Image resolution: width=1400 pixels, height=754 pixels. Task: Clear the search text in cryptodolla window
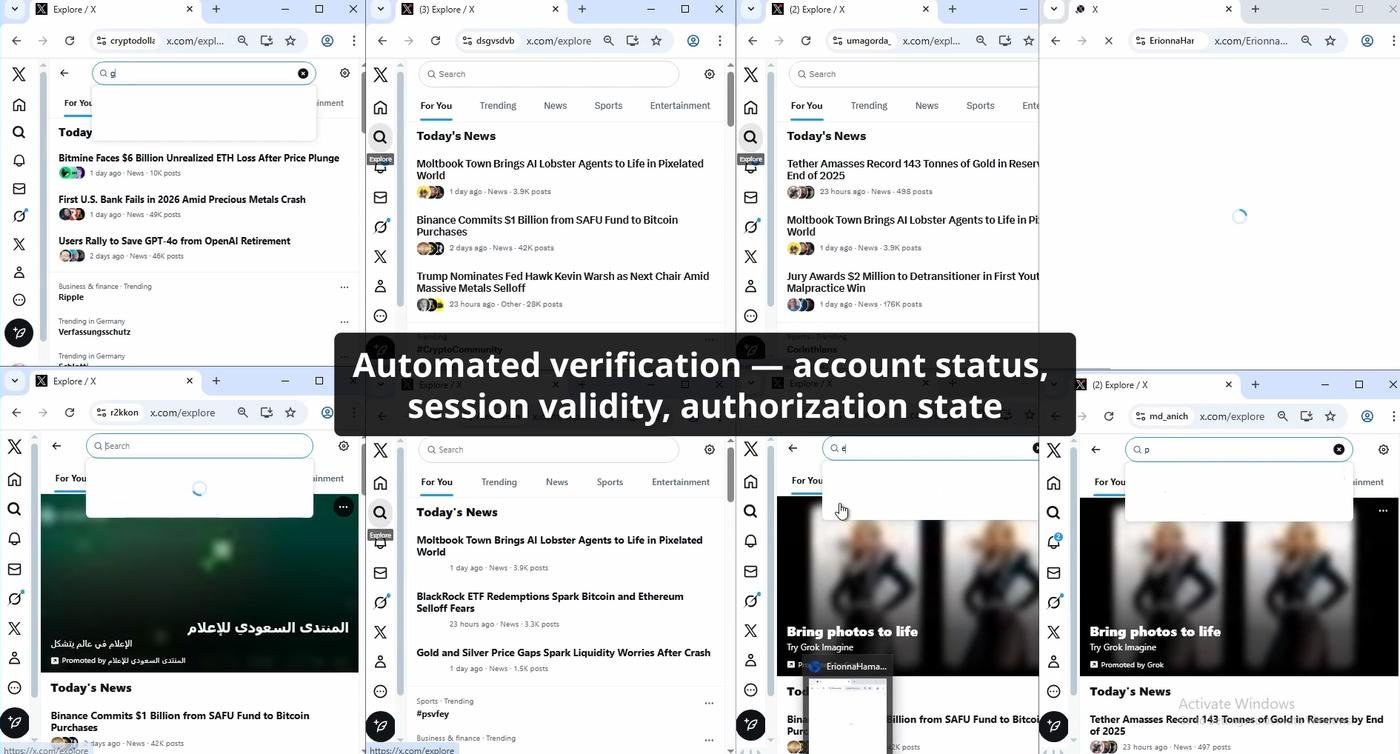tap(303, 73)
